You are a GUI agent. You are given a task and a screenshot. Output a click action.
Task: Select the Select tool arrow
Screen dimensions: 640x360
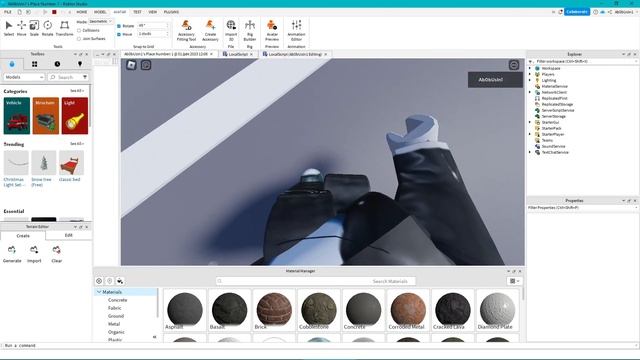[9, 28]
